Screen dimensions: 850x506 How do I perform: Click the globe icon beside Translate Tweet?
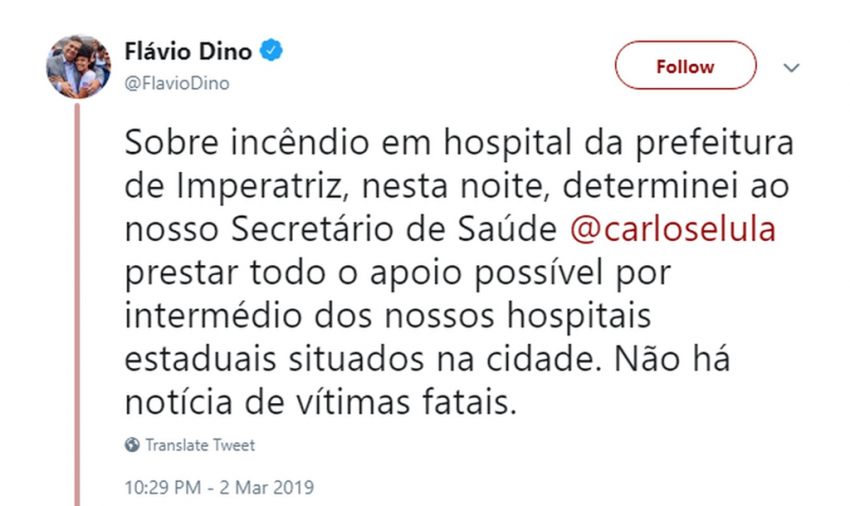click(132, 445)
